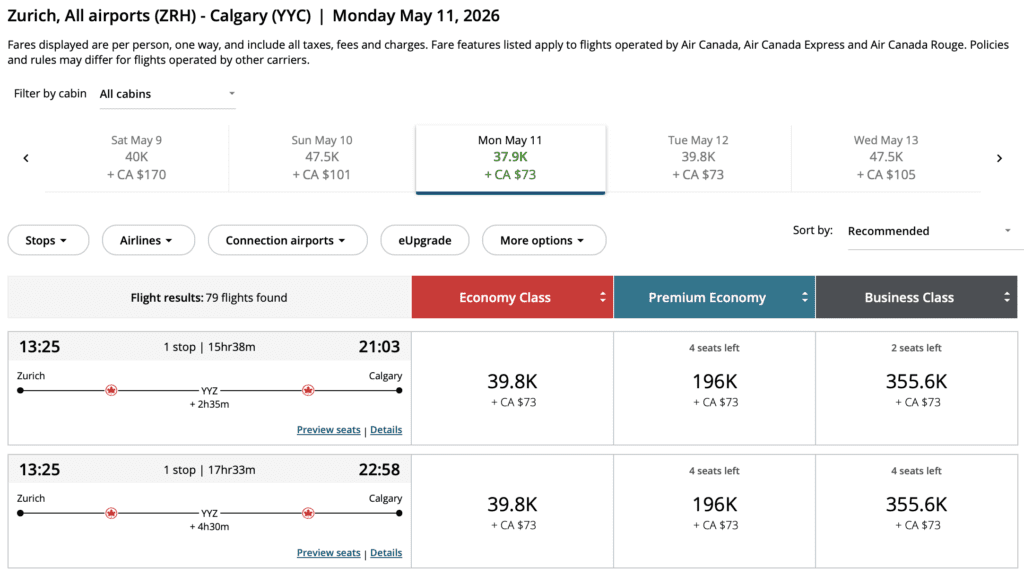Click the next dates right arrow
1024x576 pixels.
pyautogui.click(x=999, y=158)
